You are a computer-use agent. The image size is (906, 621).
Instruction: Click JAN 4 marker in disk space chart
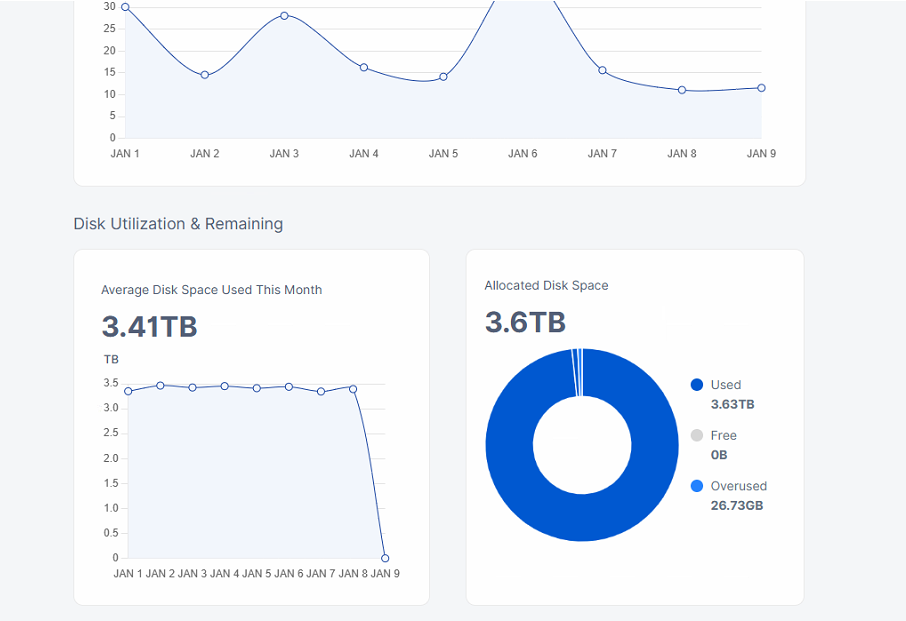(x=224, y=386)
